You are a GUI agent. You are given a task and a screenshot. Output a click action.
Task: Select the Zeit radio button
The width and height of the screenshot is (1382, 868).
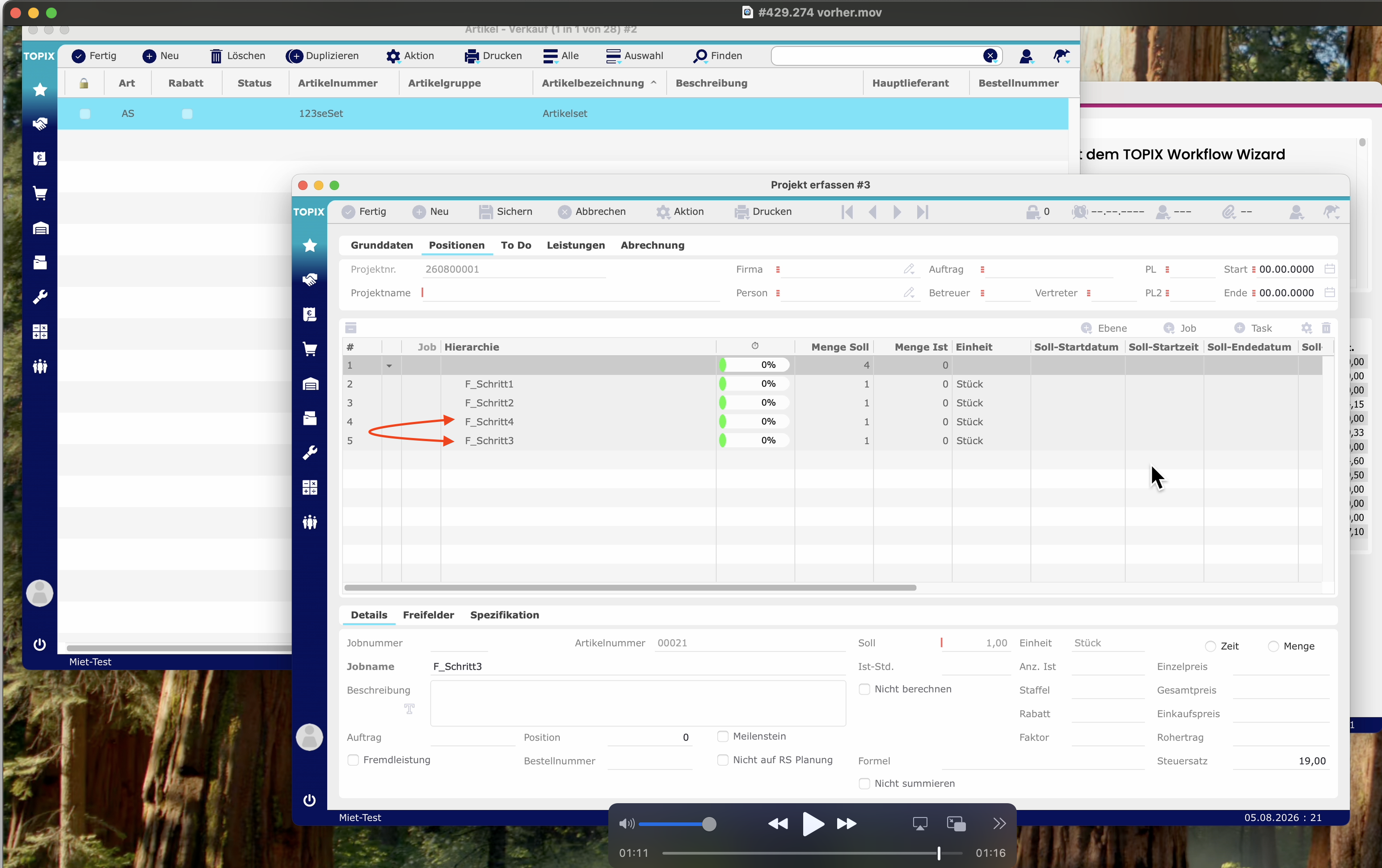[x=1210, y=646]
